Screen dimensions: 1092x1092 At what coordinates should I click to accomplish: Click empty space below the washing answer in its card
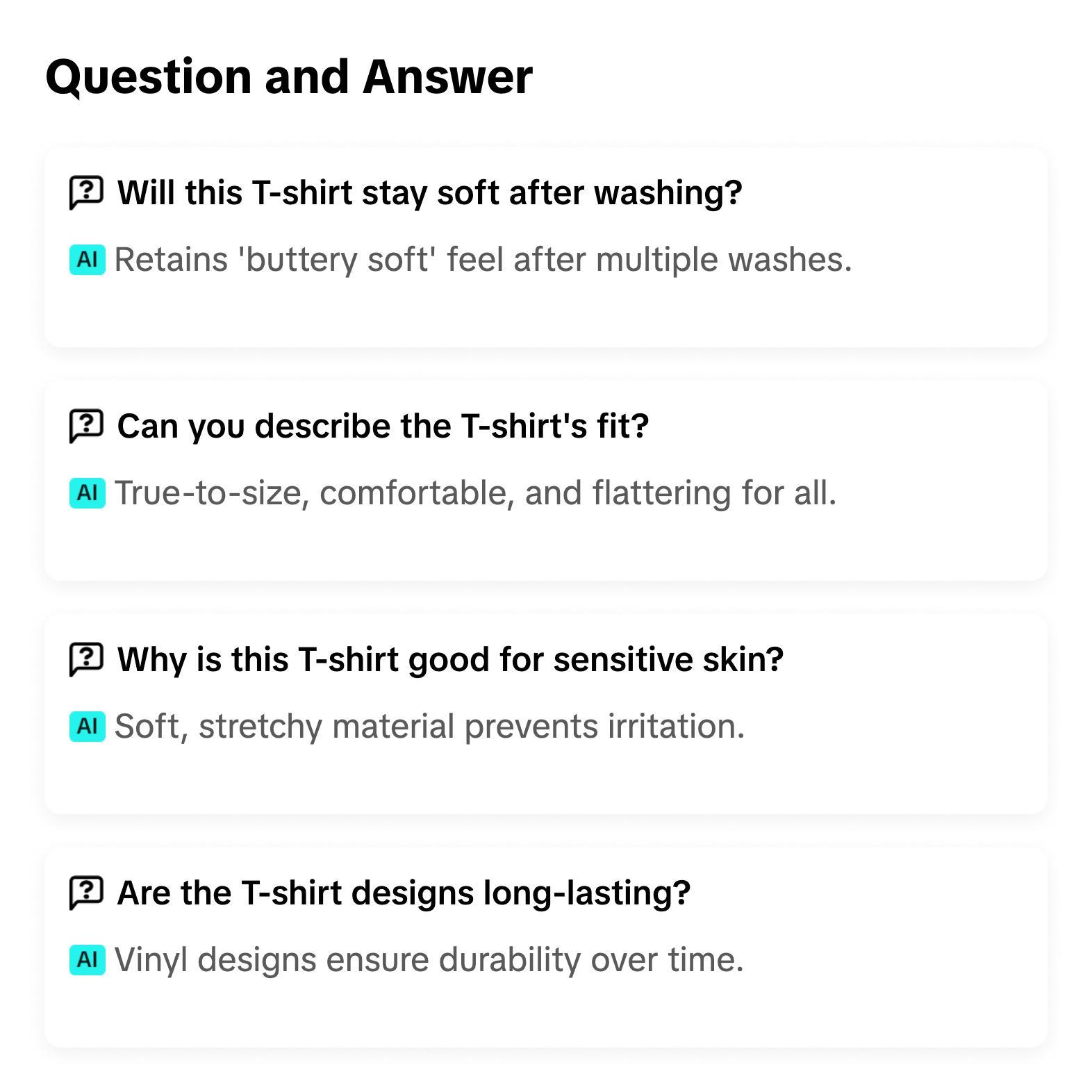click(545, 313)
